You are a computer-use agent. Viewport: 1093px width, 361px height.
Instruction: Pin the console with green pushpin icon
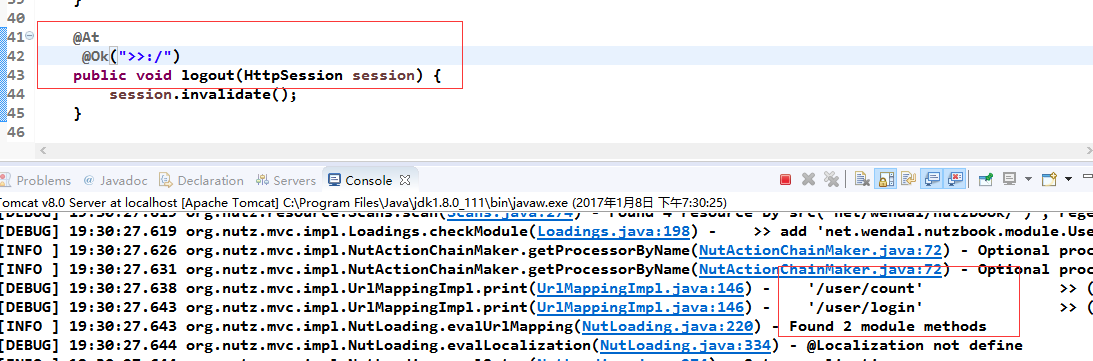pos(985,179)
